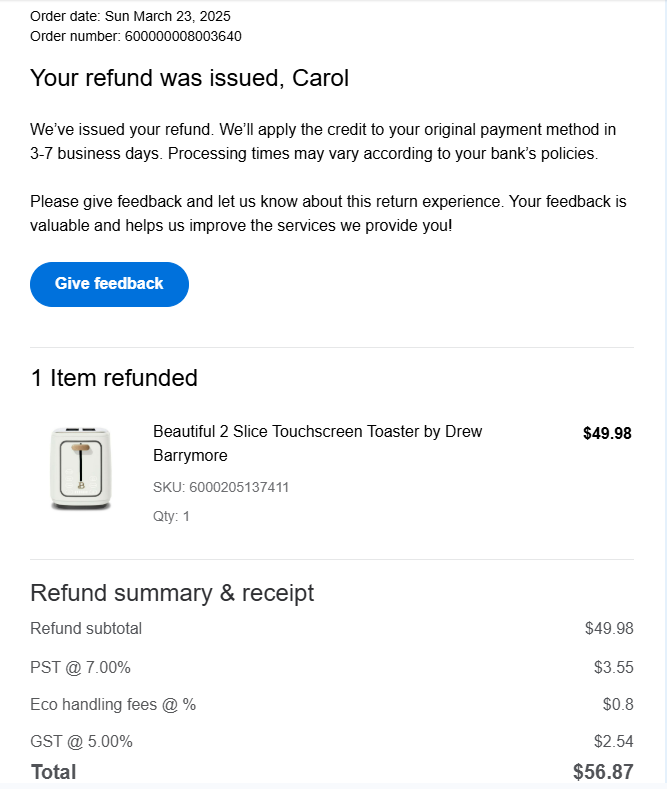Viewport: 667px width, 789px height.
Task: Click the $0.8 eco fee amount
Action: pyautogui.click(x=618, y=704)
